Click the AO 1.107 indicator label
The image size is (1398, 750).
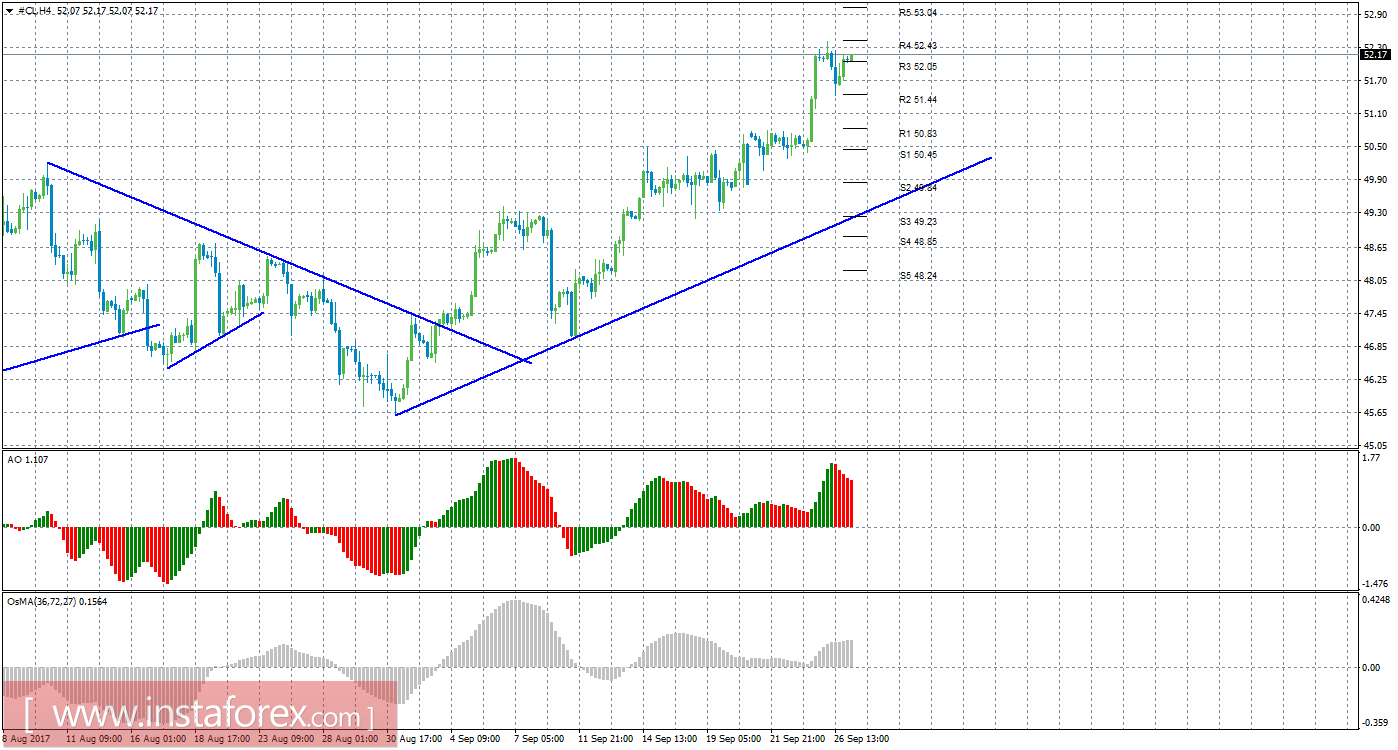[27, 459]
